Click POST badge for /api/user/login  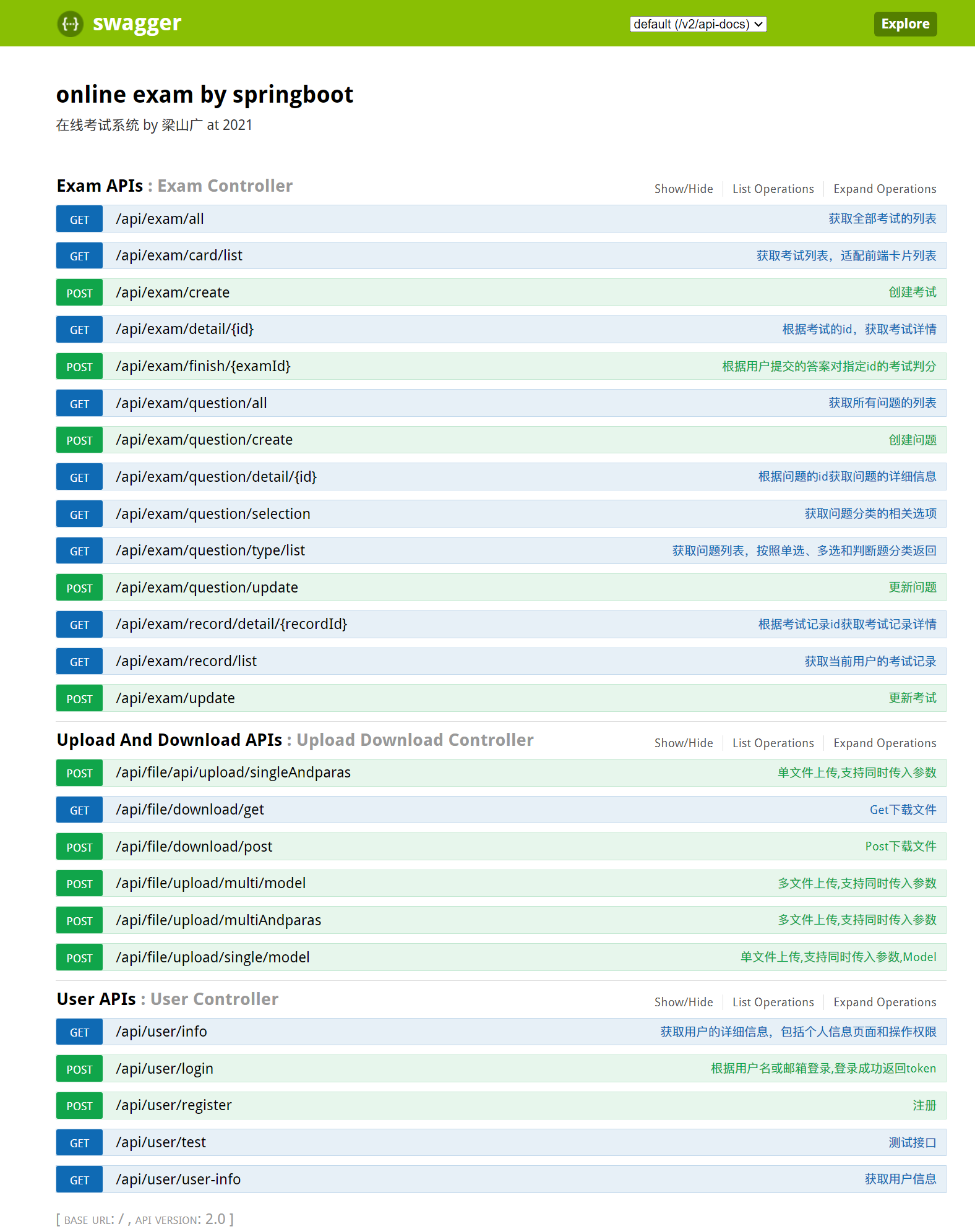tap(79, 1069)
